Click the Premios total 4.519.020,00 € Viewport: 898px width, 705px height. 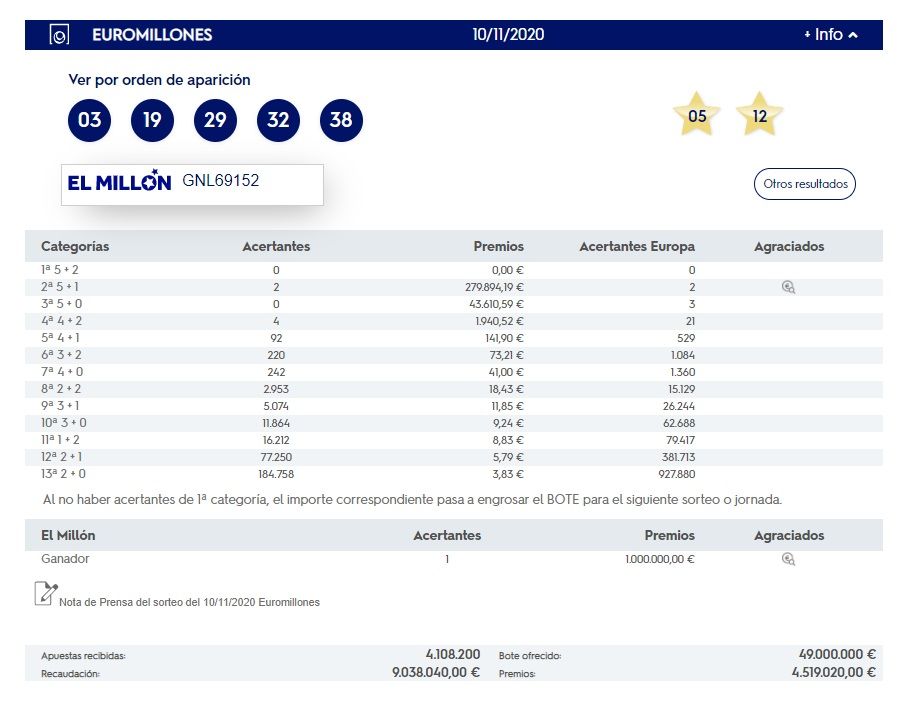pyautogui.click(x=834, y=672)
